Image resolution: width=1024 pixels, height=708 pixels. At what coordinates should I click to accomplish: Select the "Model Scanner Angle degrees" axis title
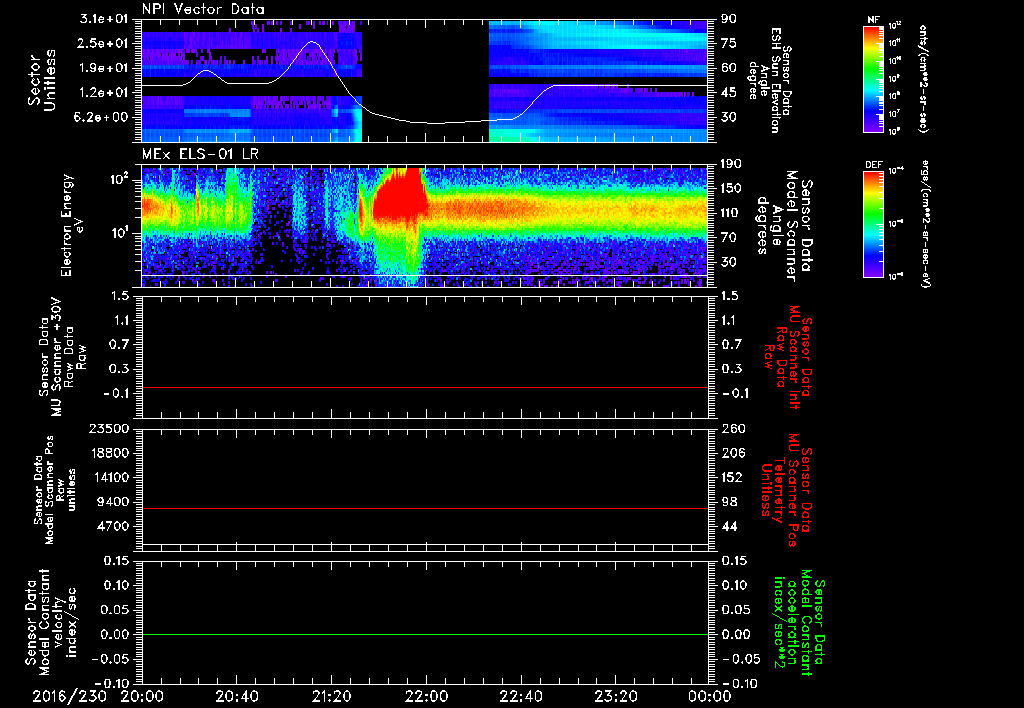click(784, 225)
